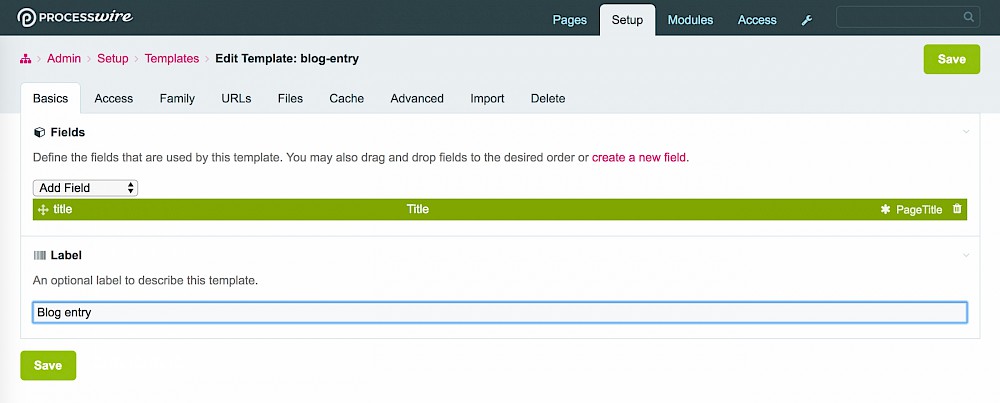Open the Add Field dropdown
The image size is (1000, 403).
pyautogui.click(x=85, y=188)
